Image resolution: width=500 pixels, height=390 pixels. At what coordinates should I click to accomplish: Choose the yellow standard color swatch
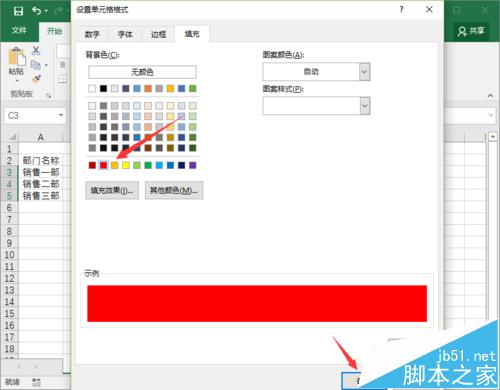tap(126, 165)
